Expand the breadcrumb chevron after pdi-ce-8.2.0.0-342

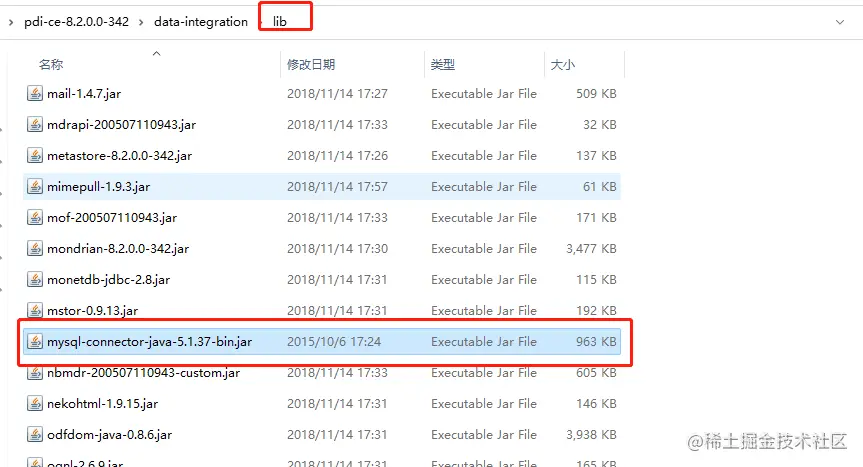point(141,22)
